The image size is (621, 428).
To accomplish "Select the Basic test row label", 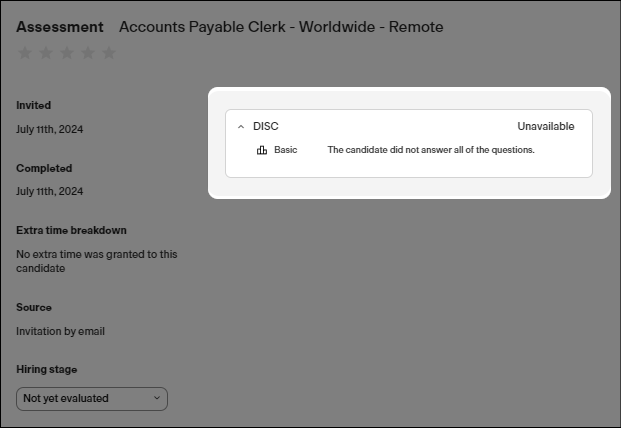I will (286, 150).
